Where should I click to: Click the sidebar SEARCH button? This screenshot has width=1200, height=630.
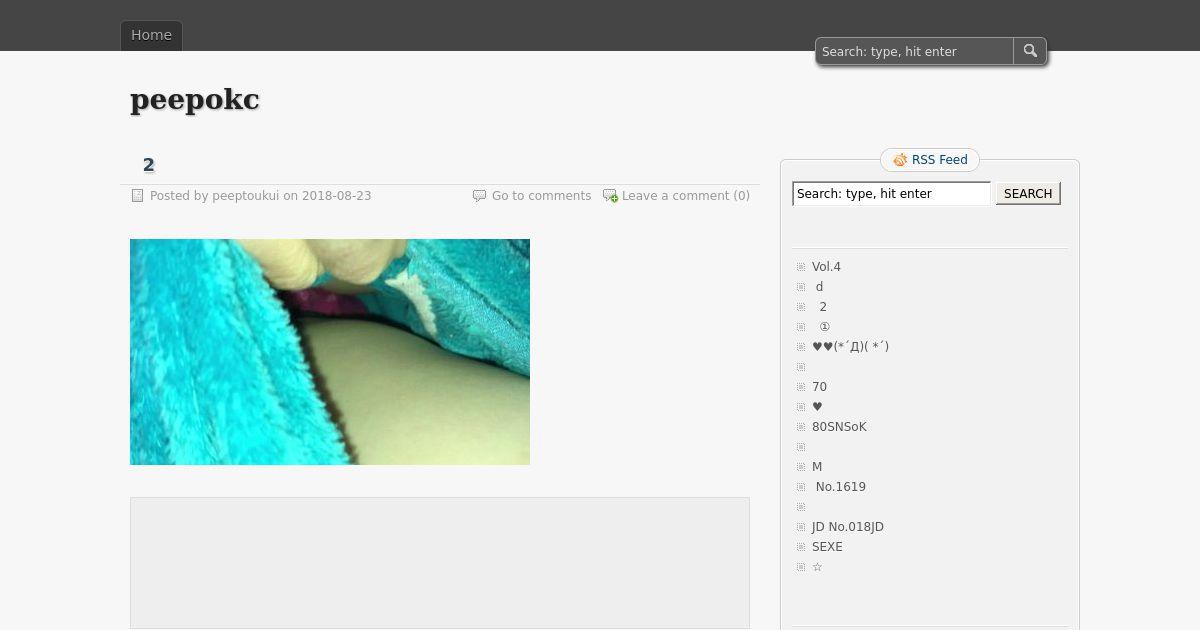click(1028, 194)
